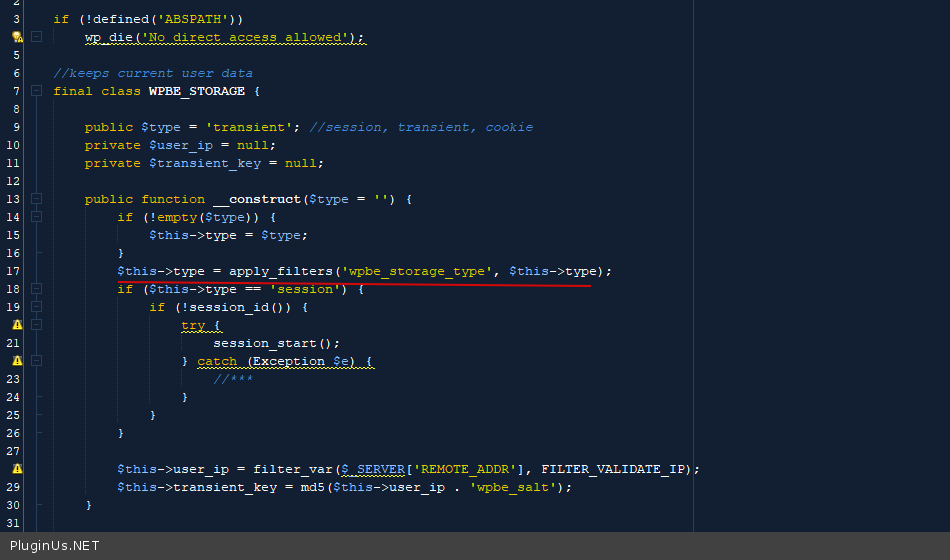950x560 pixels.
Task: Click the comment '//session, transient, cookie'
Action: pyautogui.click(x=421, y=127)
